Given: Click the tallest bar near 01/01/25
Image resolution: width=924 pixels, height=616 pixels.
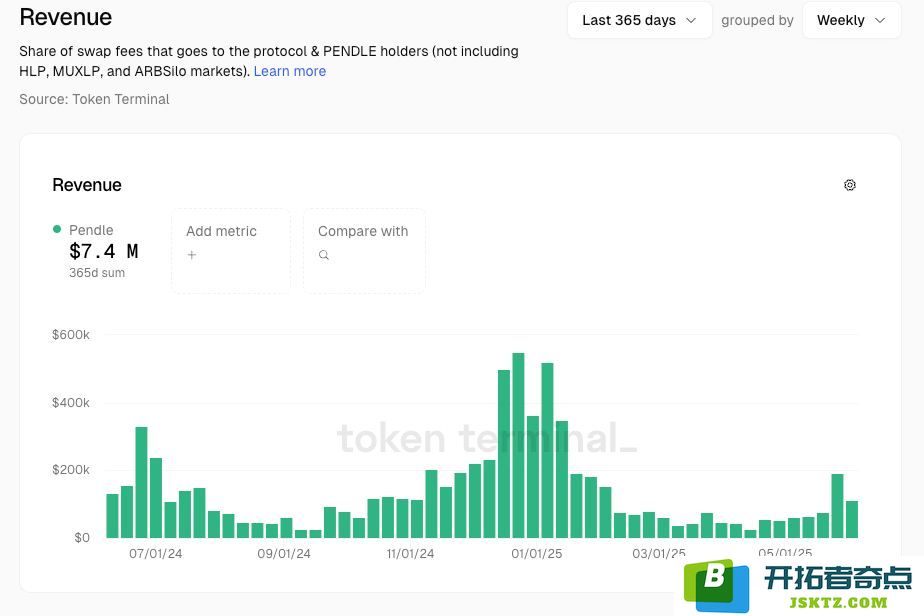Looking at the screenshot, I should click(518, 445).
